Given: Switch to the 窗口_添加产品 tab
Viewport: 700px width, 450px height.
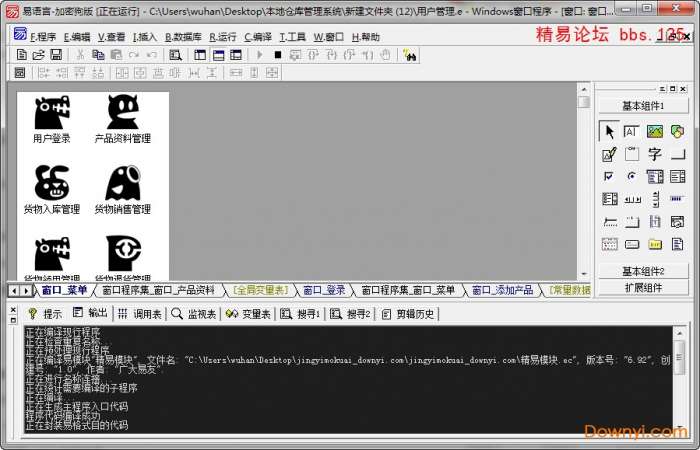Looking at the screenshot, I should pos(502,291).
